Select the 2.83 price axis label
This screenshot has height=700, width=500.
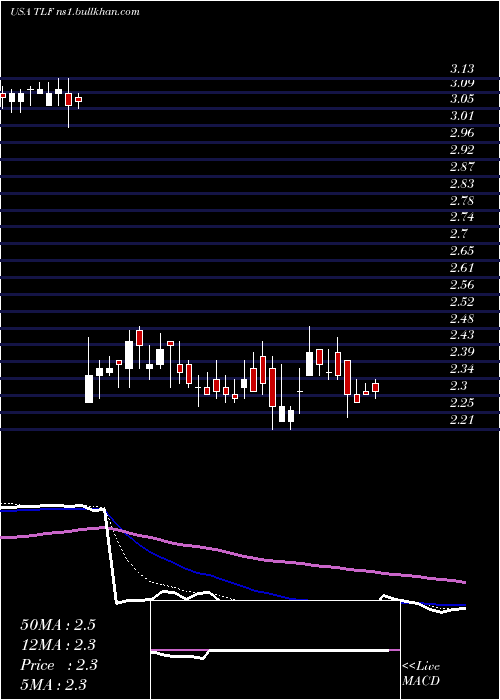click(462, 184)
